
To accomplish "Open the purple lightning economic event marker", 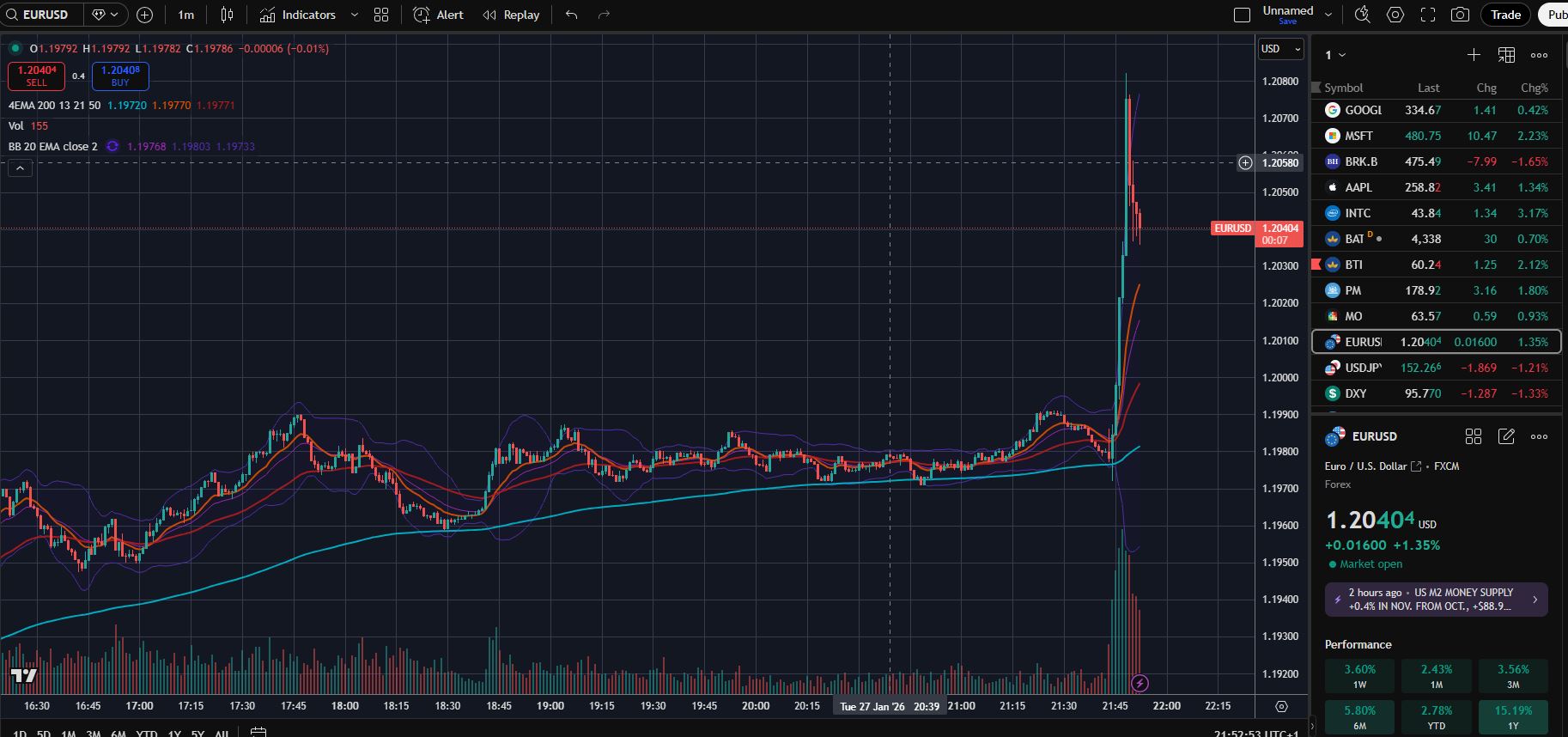I will (1140, 684).
